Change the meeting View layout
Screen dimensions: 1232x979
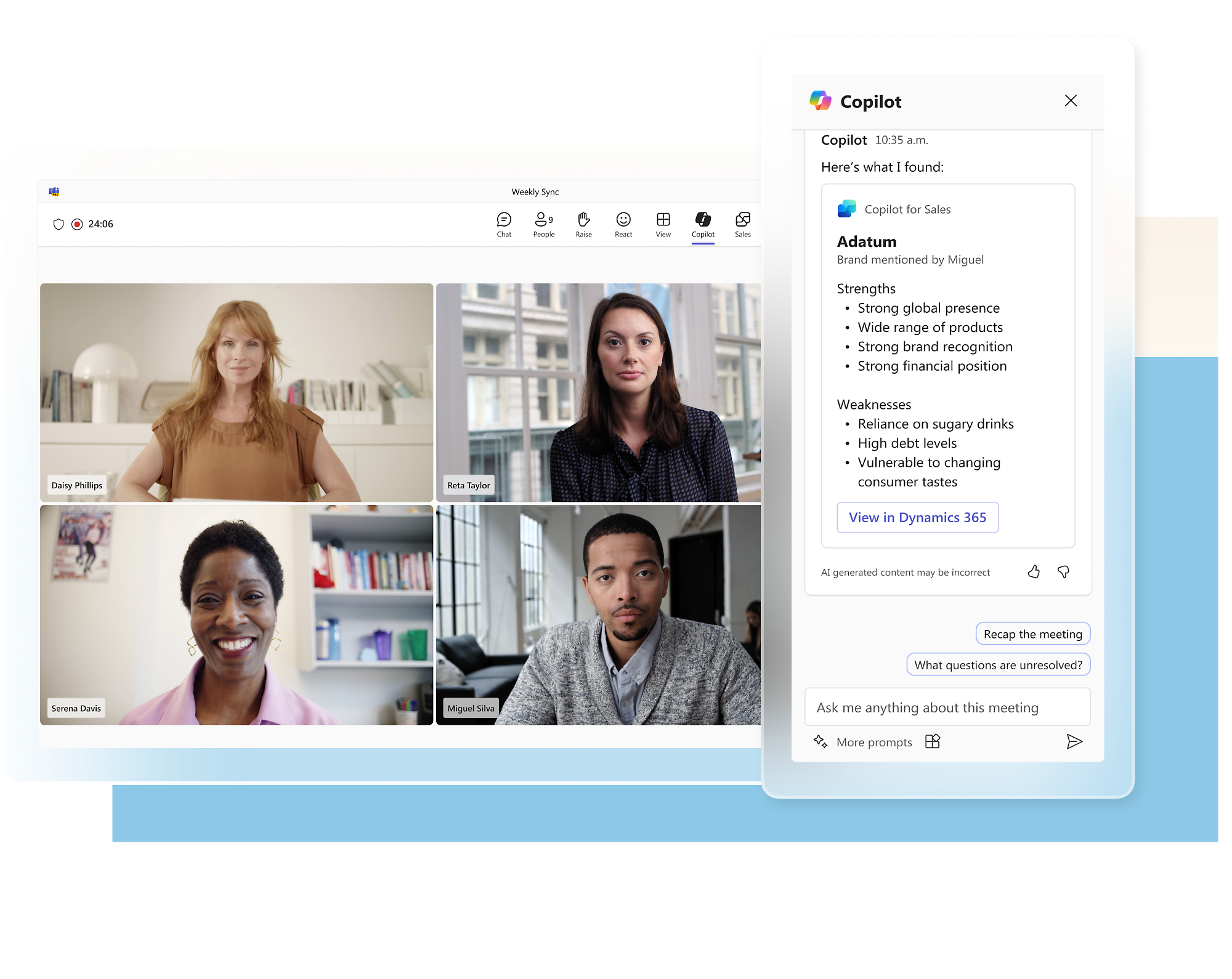(x=663, y=225)
